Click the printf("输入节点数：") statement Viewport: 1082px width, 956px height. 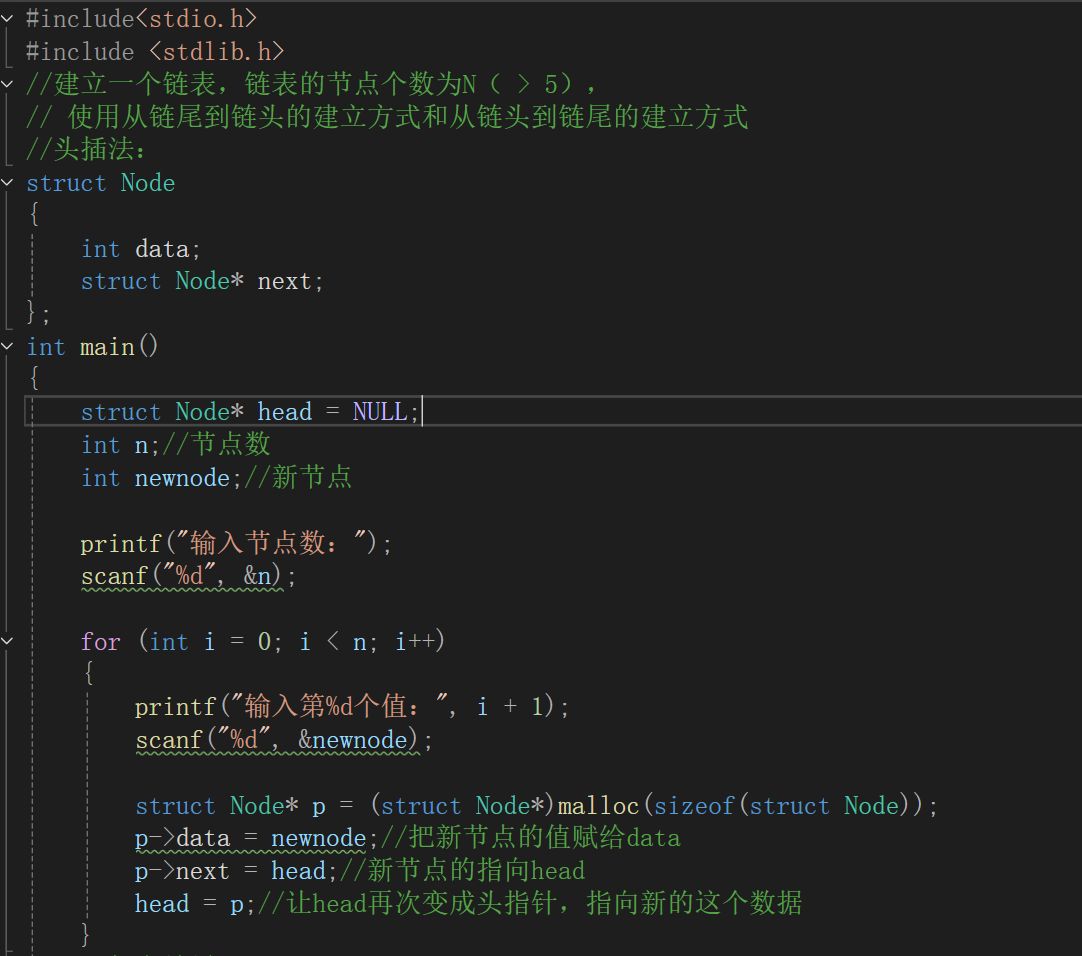click(x=236, y=543)
